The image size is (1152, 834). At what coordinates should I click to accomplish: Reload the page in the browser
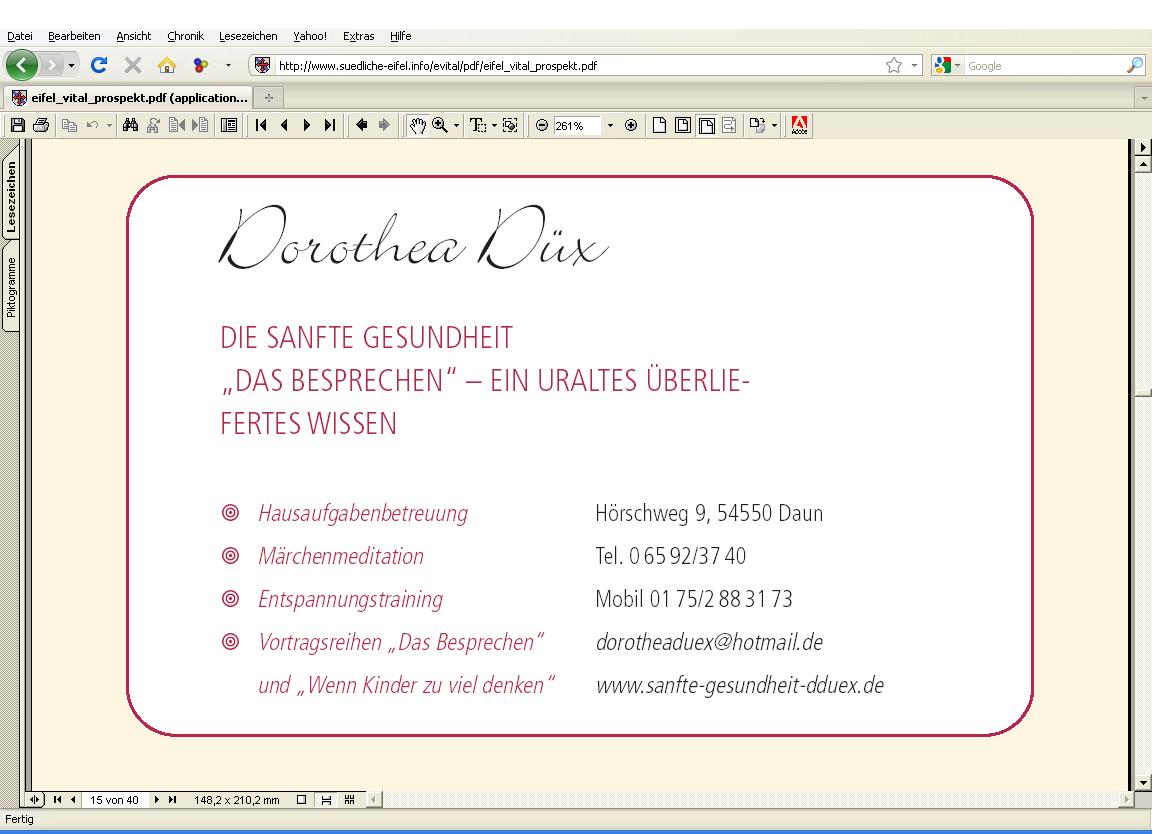point(99,66)
